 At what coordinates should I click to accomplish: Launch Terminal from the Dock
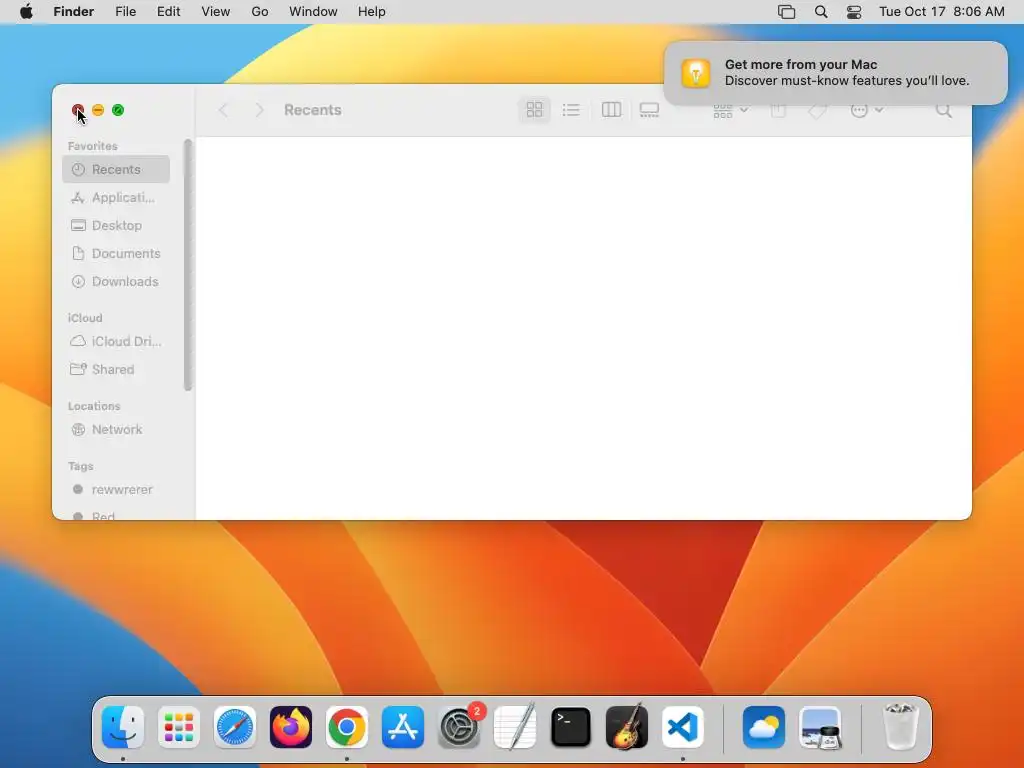[571, 727]
